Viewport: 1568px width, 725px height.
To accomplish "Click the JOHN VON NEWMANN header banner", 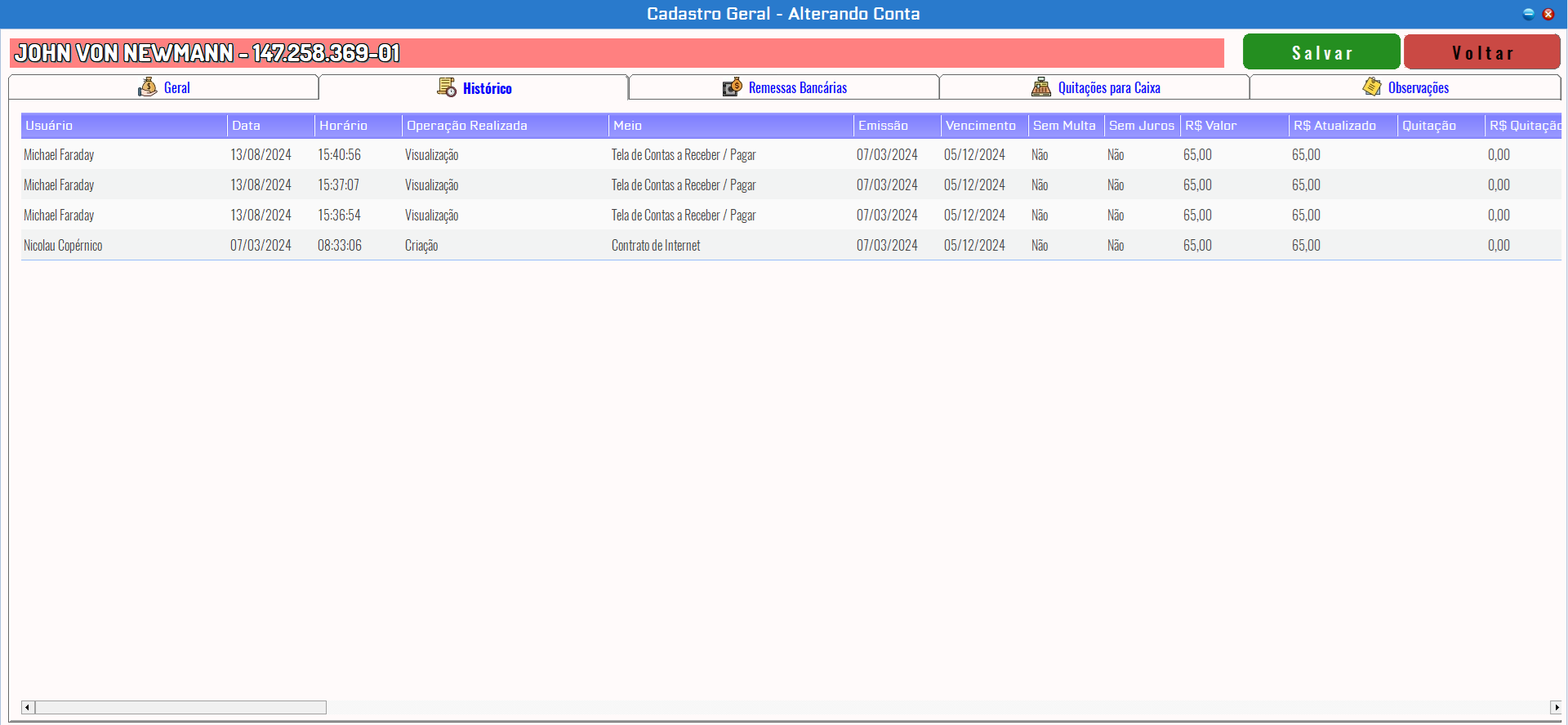I will 617,53.
